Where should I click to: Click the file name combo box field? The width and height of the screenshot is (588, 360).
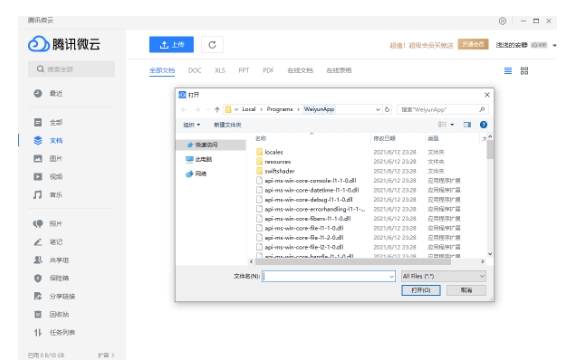(328, 276)
